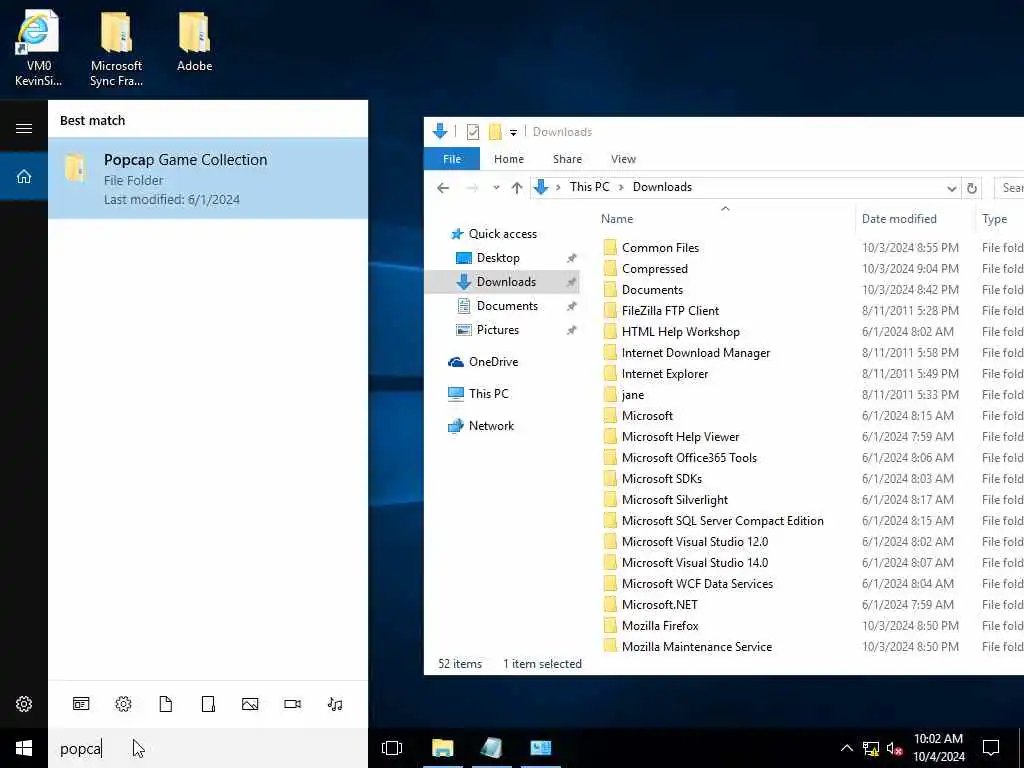Go back in File Explorer
The image size is (1024, 768).
pyautogui.click(x=443, y=188)
